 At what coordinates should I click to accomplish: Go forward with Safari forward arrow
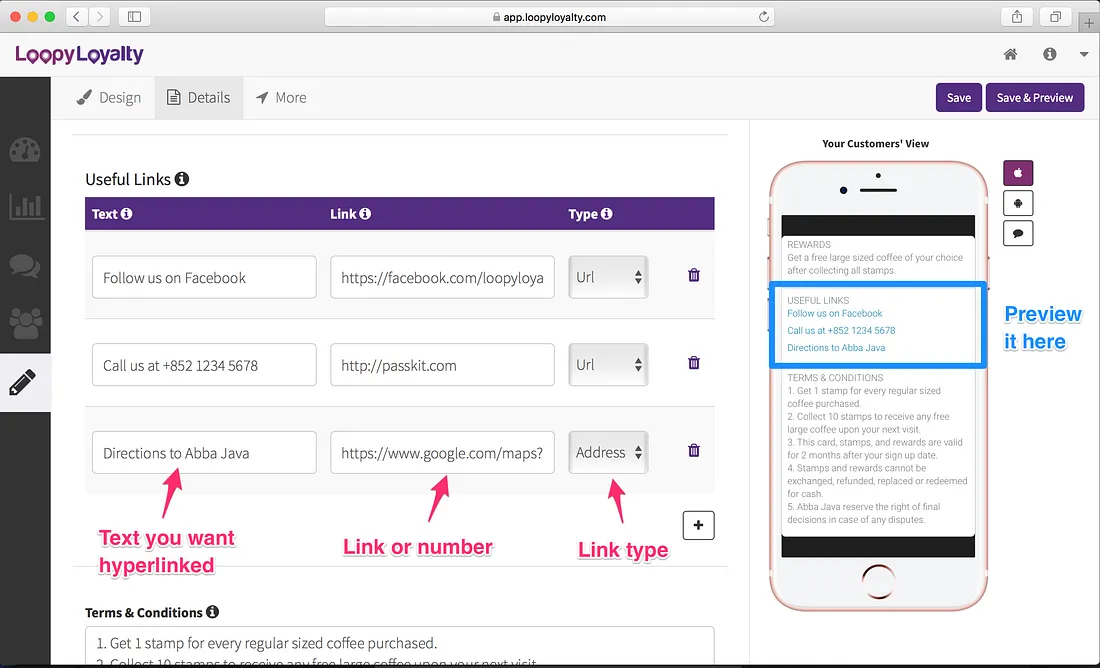click(x=100, y=17)
